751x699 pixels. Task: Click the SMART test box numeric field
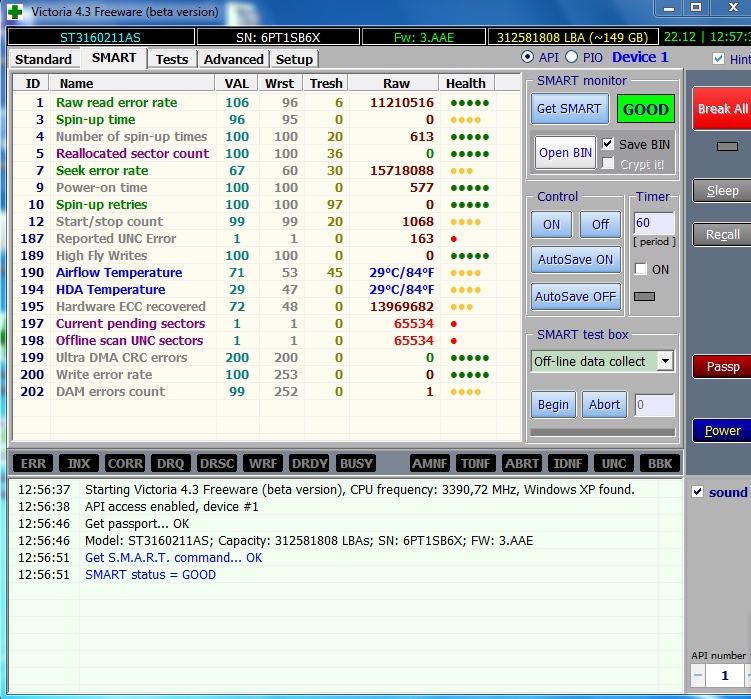[654, 405]
